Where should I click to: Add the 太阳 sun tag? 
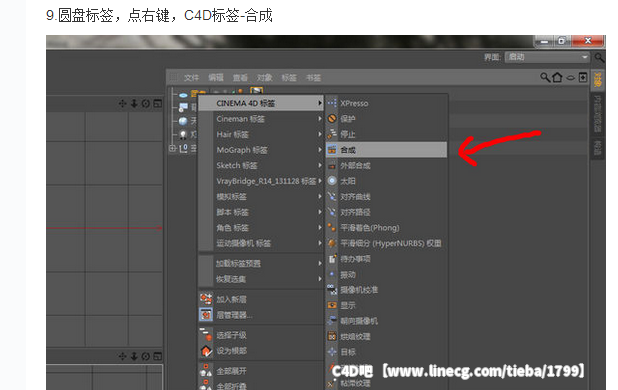tap(386, 181)
